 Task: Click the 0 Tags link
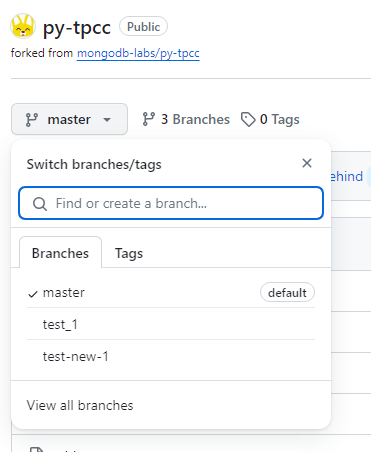tap(270, 119)
